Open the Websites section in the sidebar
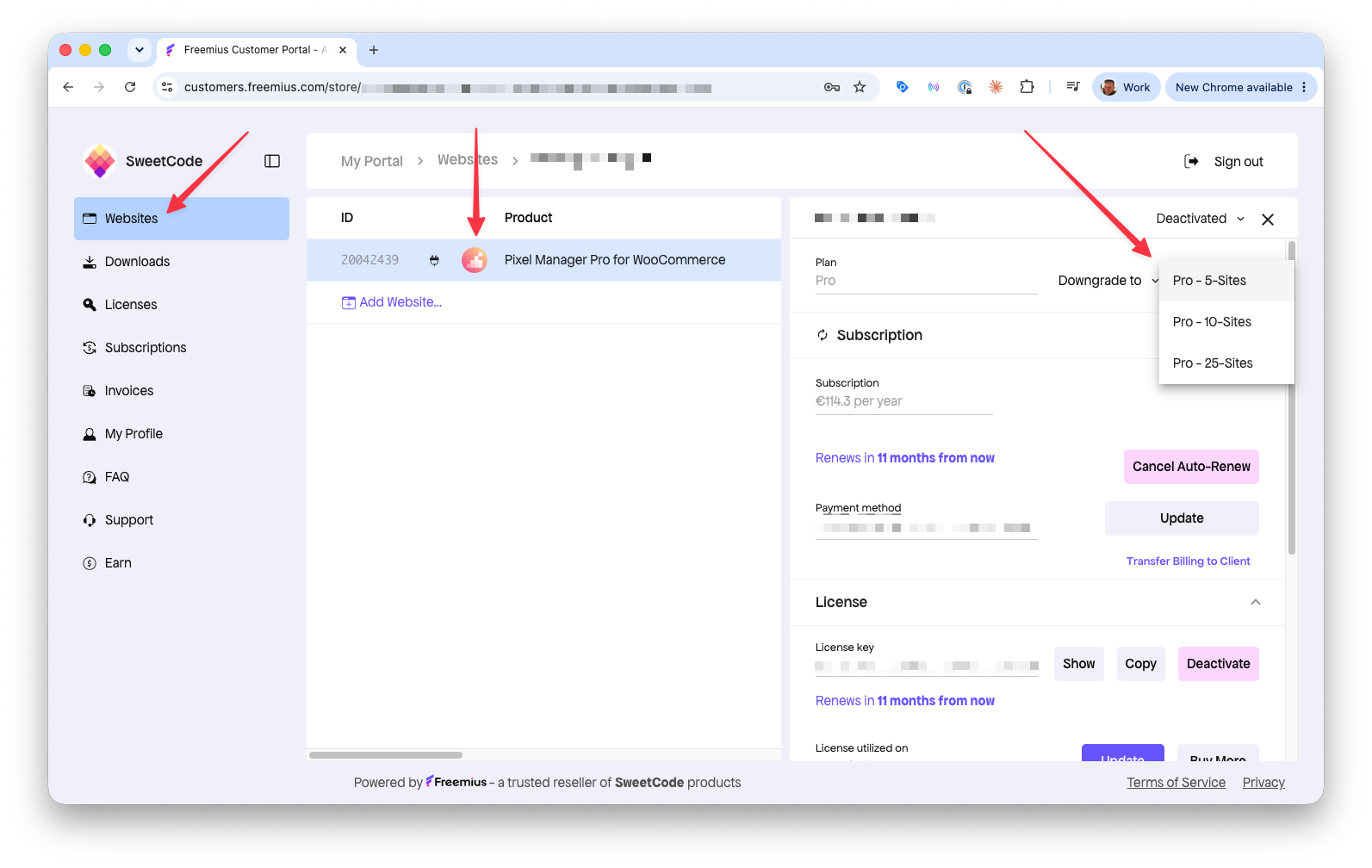1372x868 pixels. tap(182, 219)
